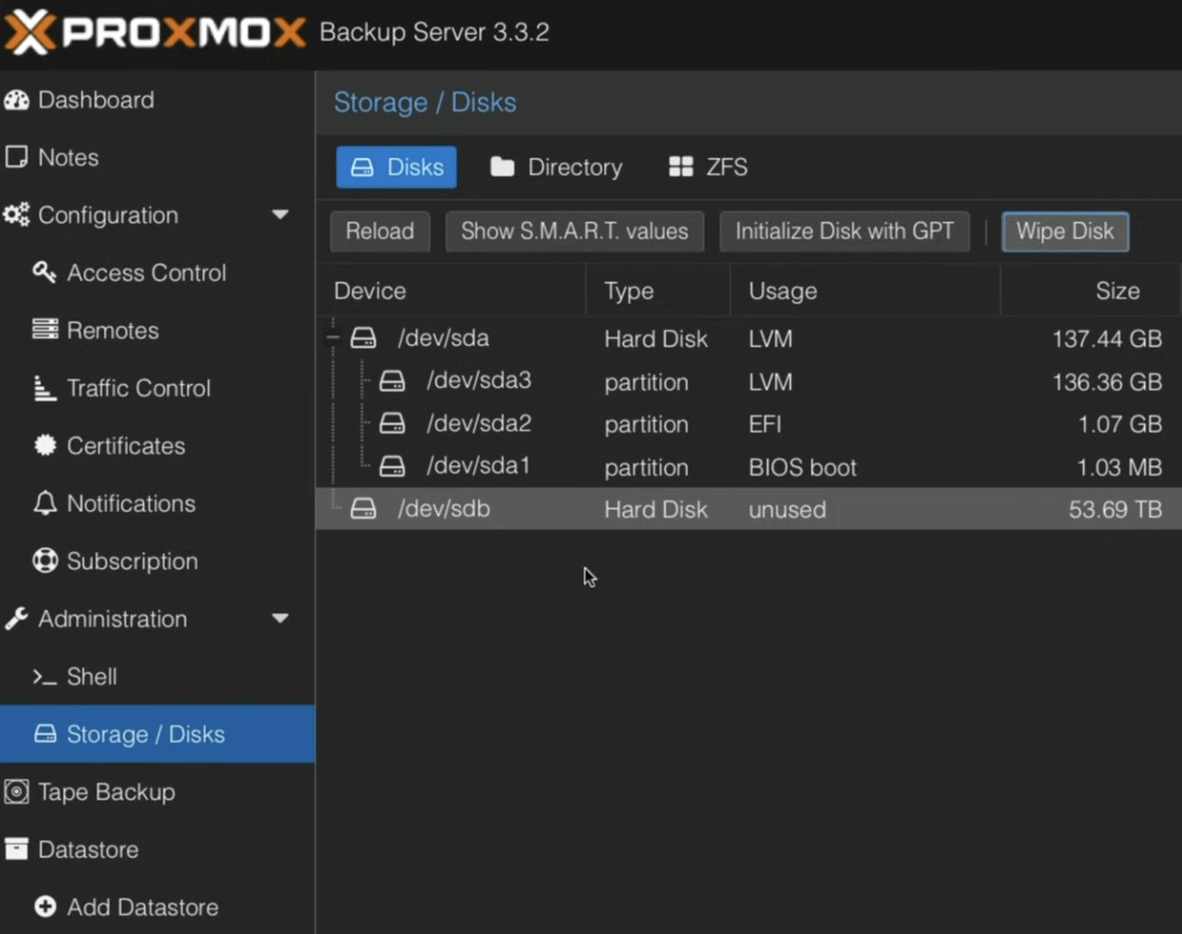Open the Dashboard from the sidebar
Screen dimensions: 1182x934
coord(95,99)
